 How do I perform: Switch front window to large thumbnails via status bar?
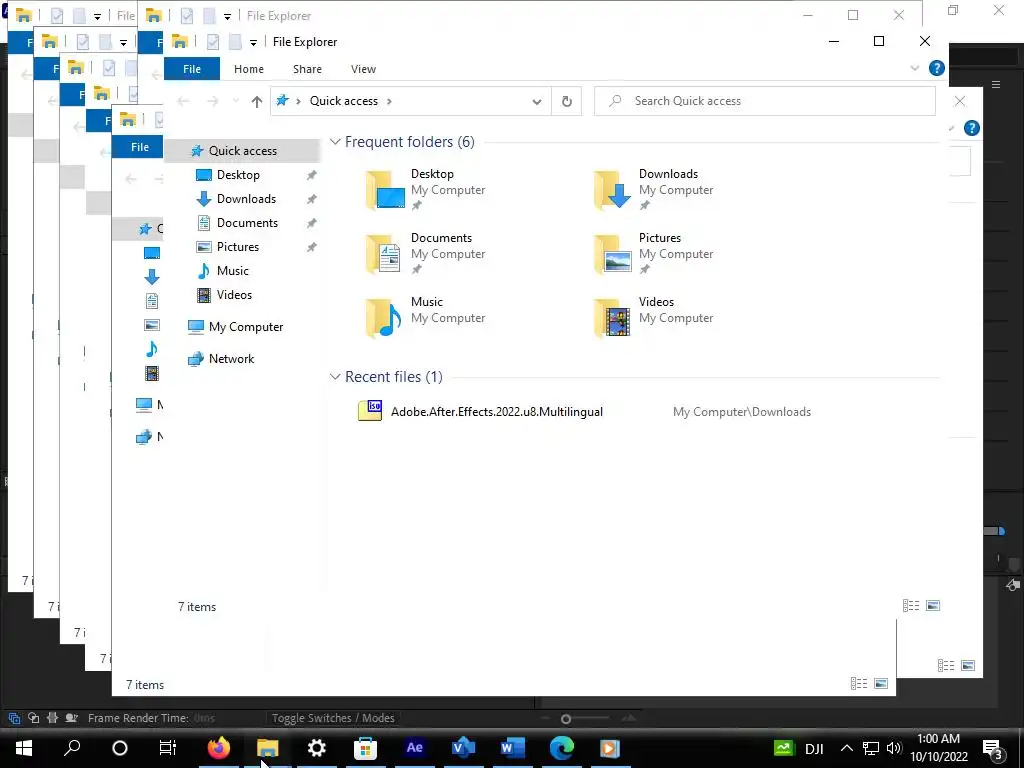coord(933,606)
